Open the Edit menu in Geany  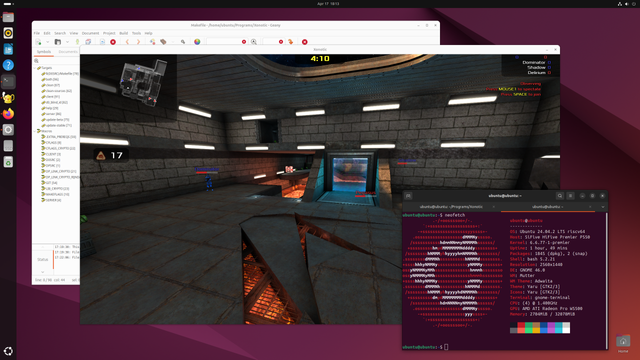tap(47, 33)
